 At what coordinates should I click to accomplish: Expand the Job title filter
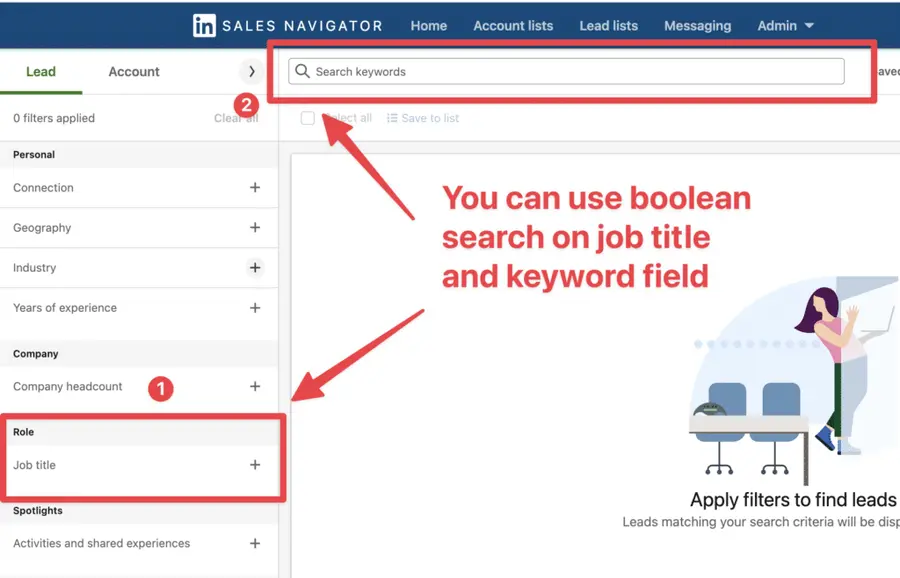click(255, 464)
